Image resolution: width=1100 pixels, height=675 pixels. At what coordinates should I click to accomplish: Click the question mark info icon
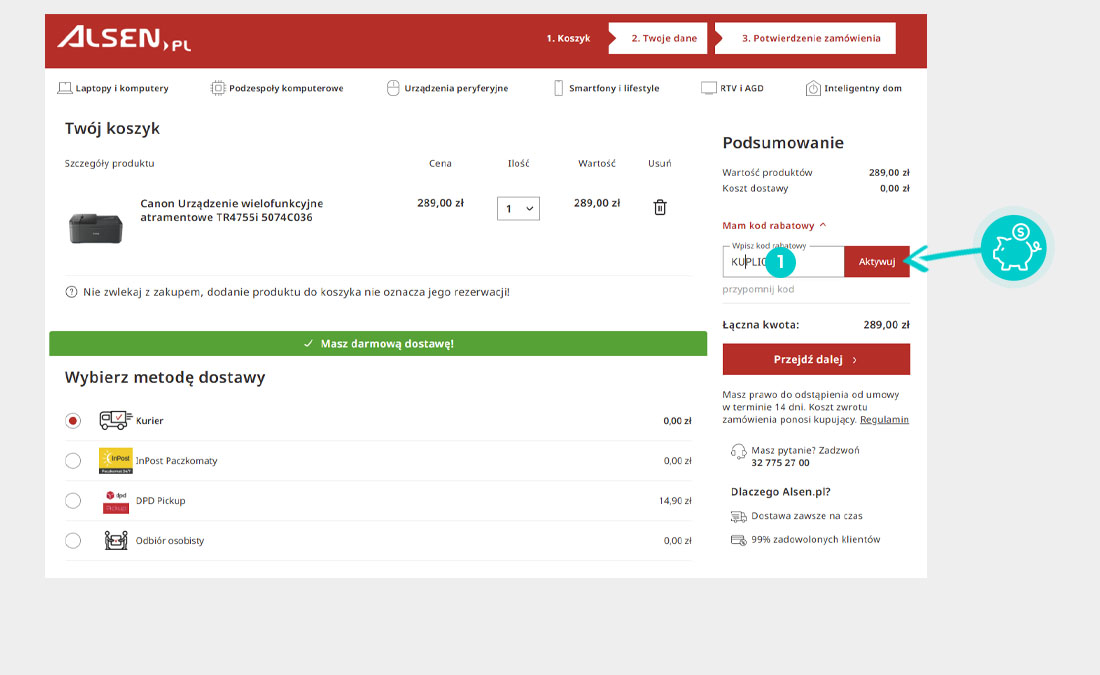[71, 292]
